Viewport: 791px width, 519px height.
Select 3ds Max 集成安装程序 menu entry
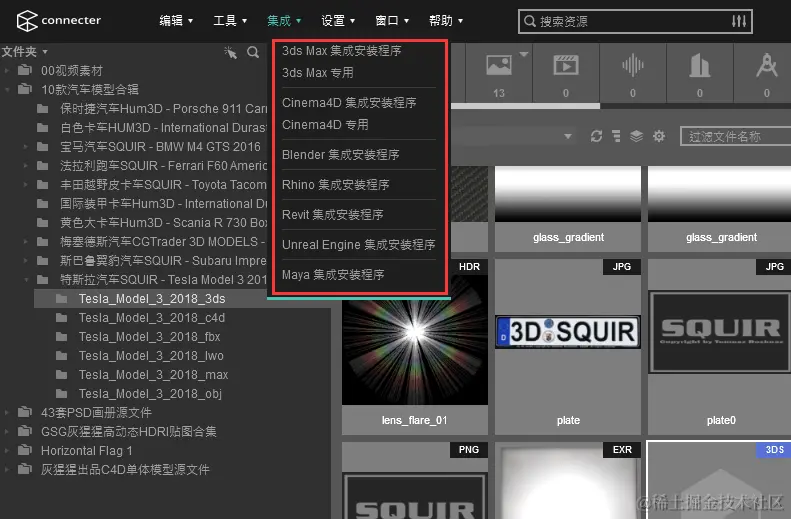(x=342, y=50)
